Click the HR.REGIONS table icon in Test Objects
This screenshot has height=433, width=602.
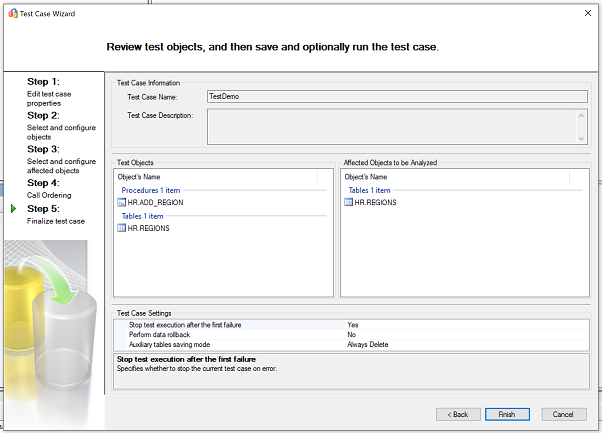point(122,228)
